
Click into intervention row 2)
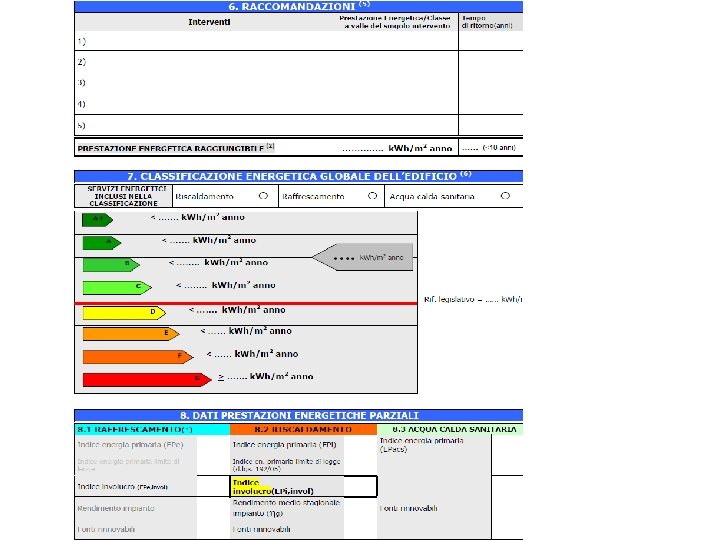pos(266,62)
